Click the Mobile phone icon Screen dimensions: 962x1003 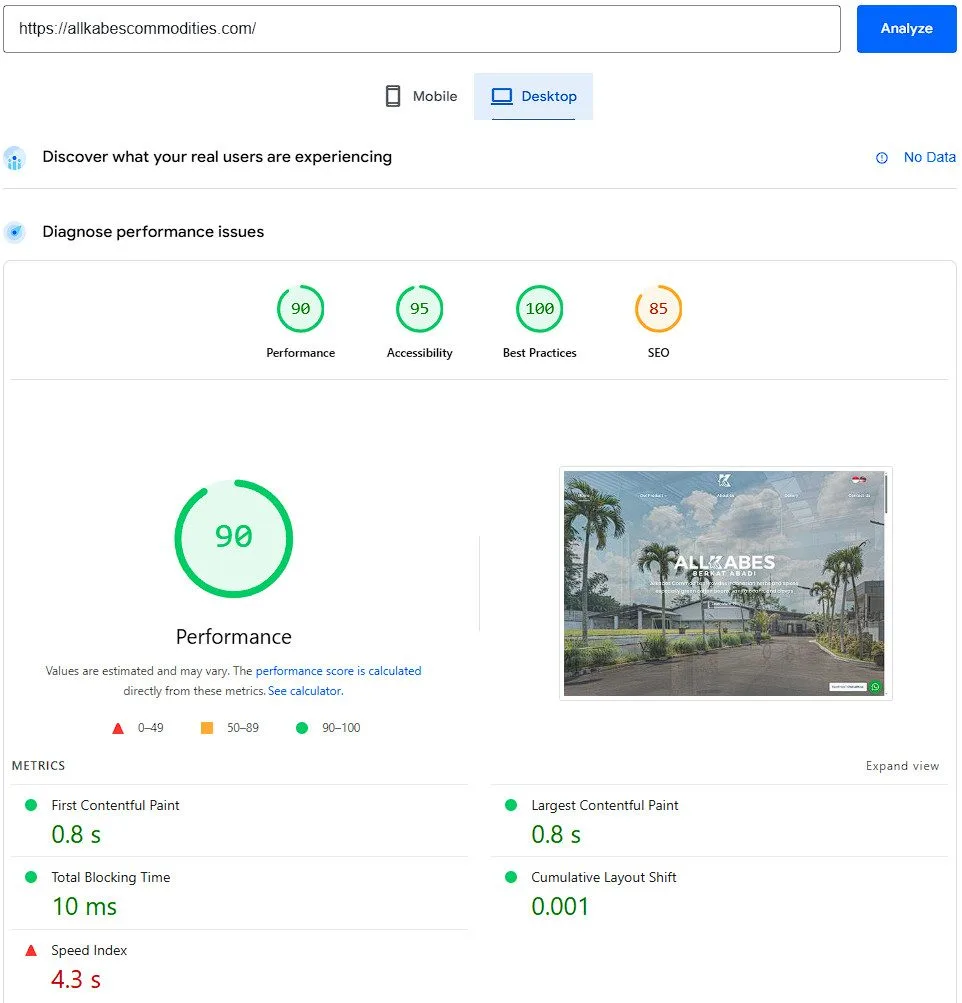pos(393,96)
